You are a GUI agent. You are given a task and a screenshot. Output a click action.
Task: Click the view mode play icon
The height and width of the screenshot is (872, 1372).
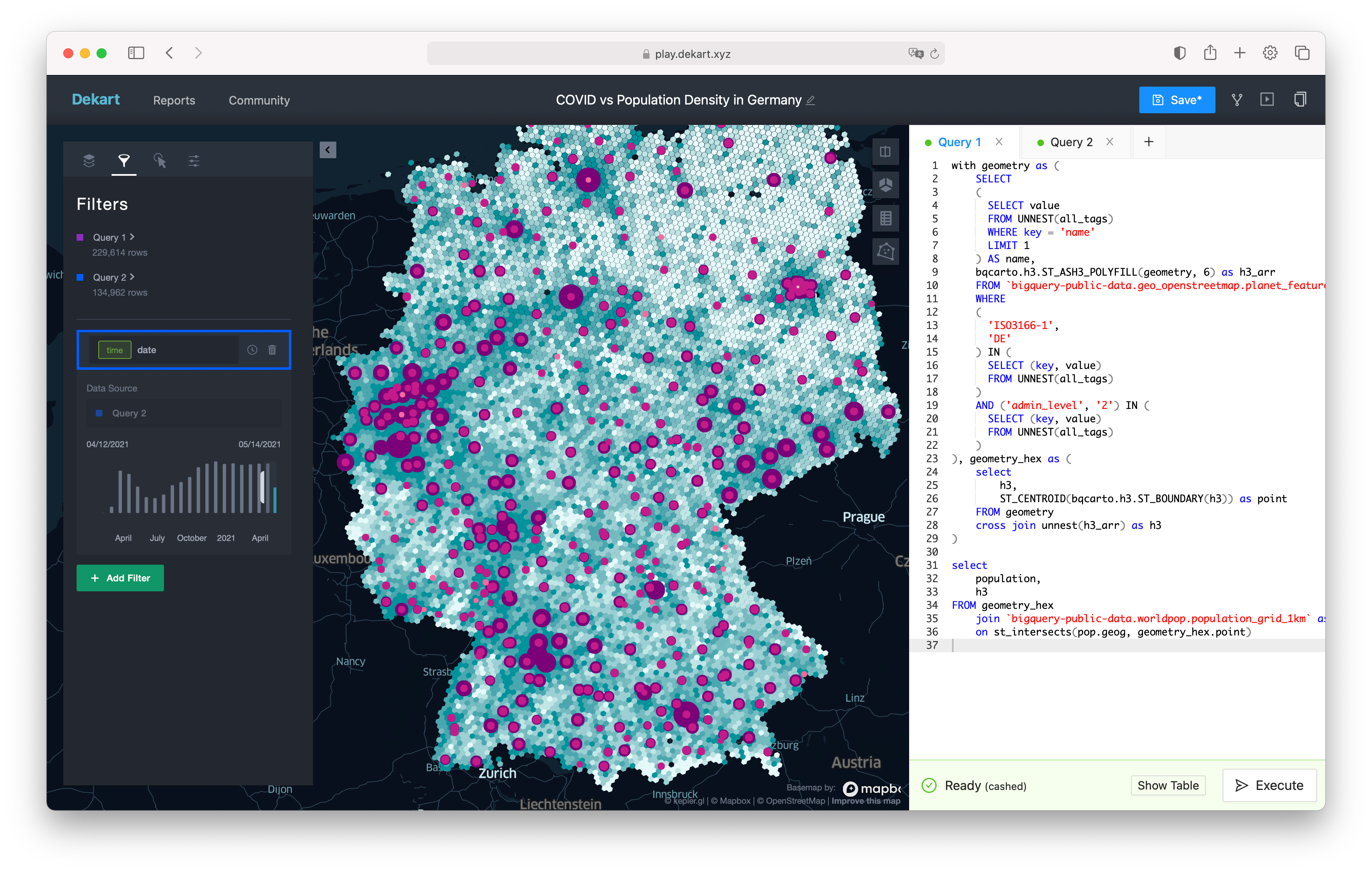click(1267, 100)
